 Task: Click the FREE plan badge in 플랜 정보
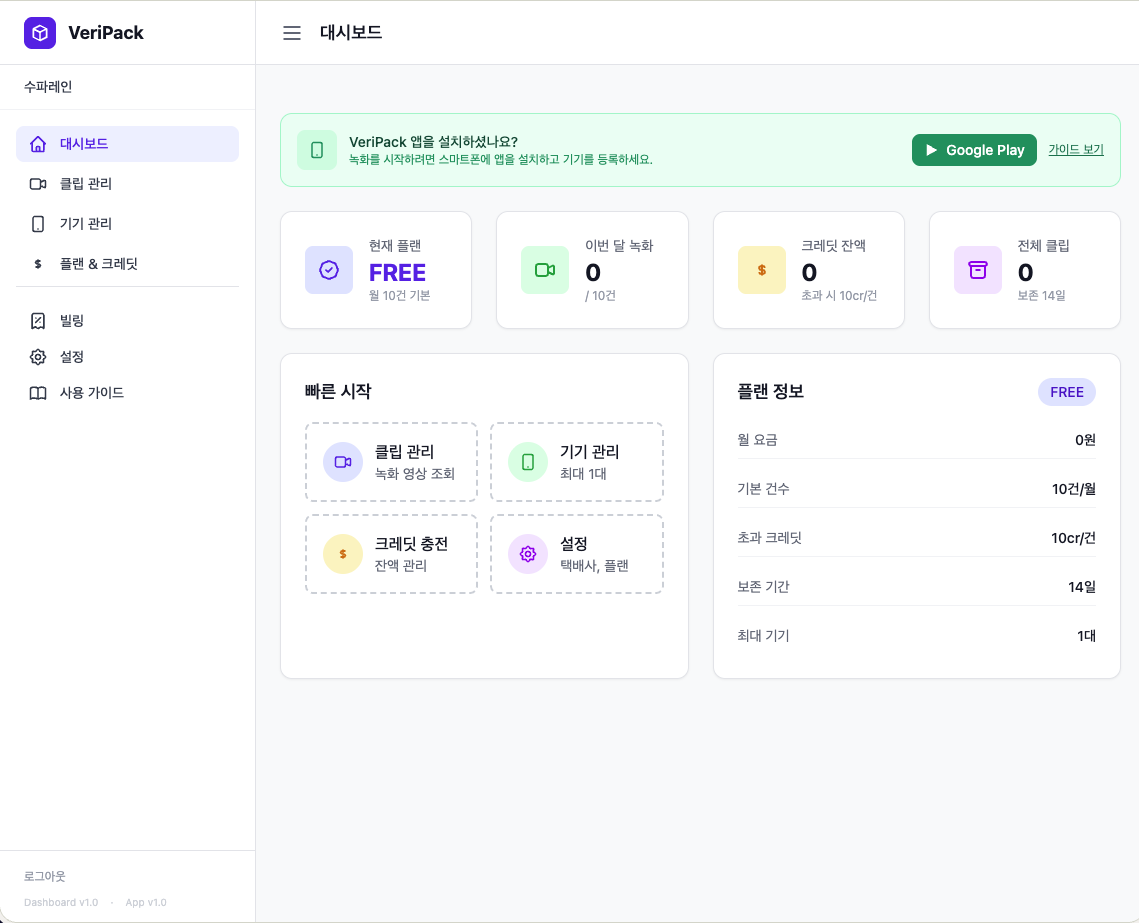coord(1066,392)
